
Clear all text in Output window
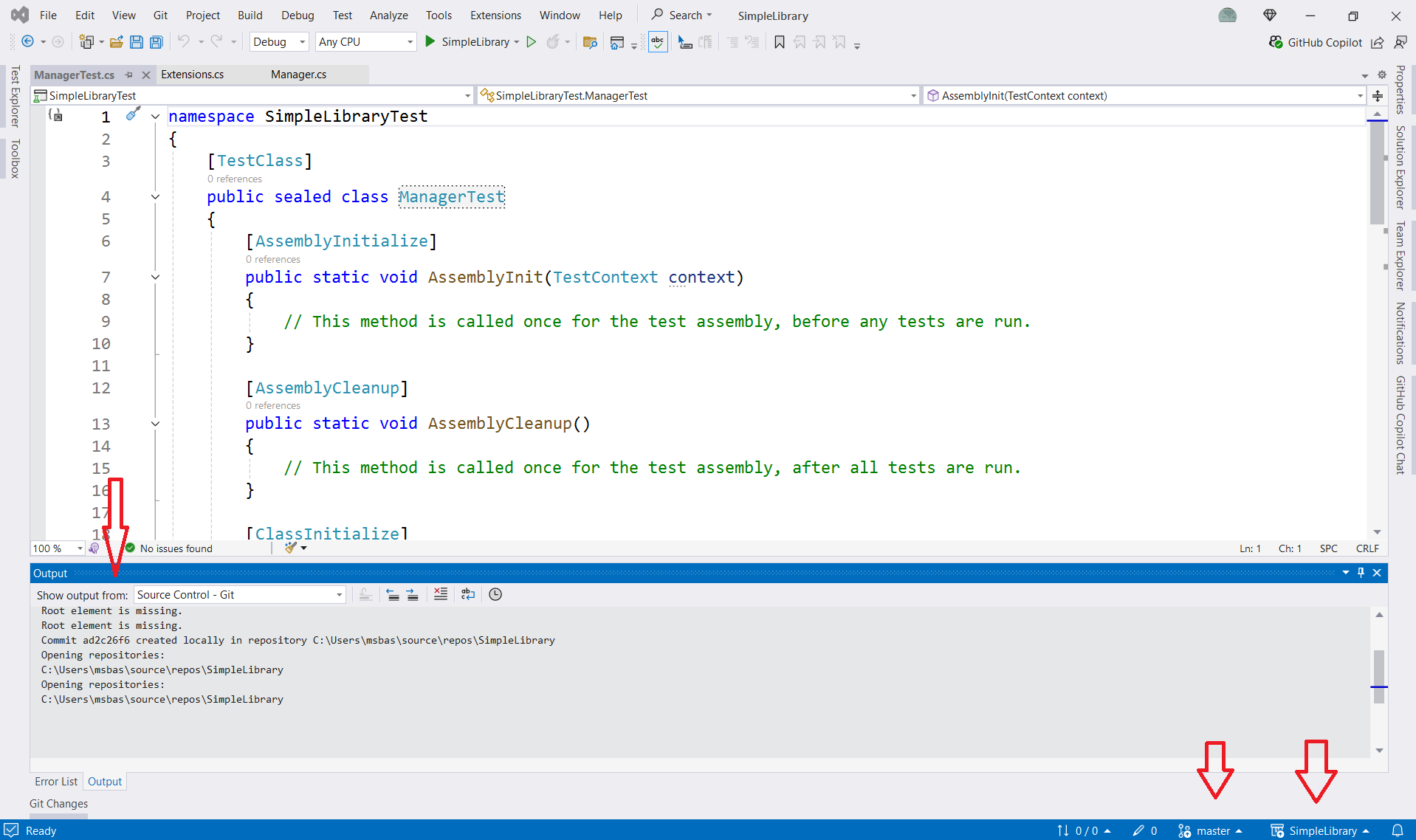pyautogui.click(x=441, y=594)
